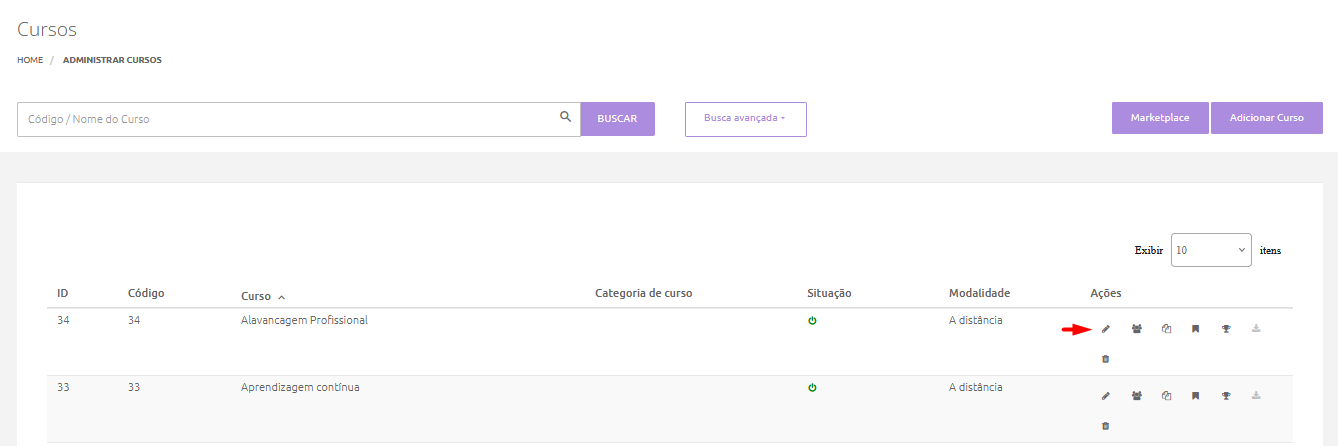Click the trophy icon for Aprendizagem contínua
1338x446 pixels.
click(1225, 396)
